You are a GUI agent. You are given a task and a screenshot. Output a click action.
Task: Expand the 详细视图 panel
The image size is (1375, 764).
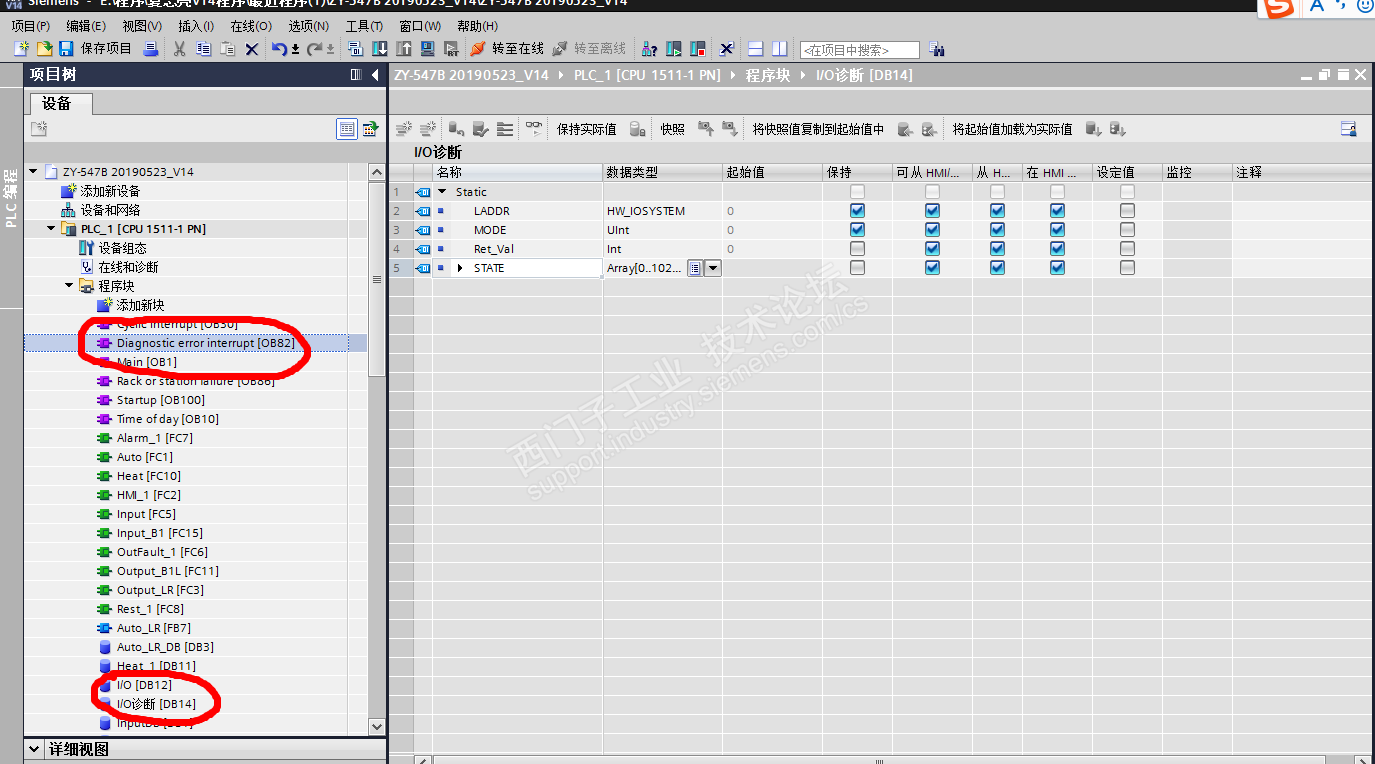tap(33, 749)
